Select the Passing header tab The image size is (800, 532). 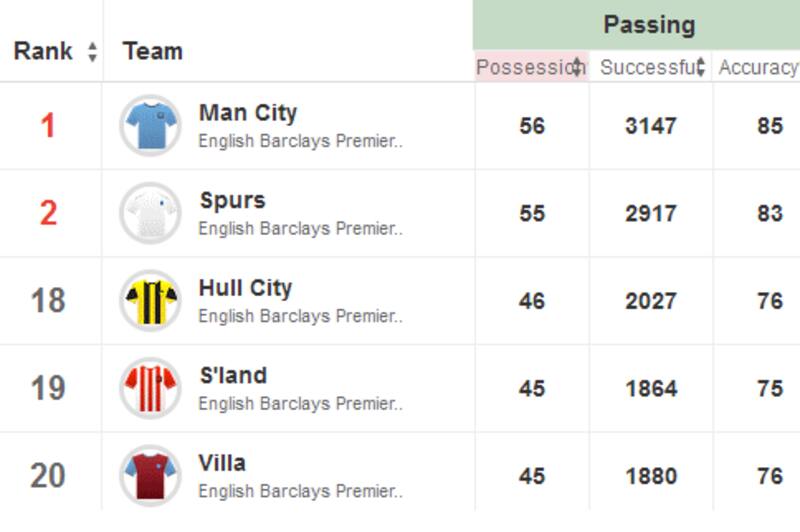coord(649,25)
